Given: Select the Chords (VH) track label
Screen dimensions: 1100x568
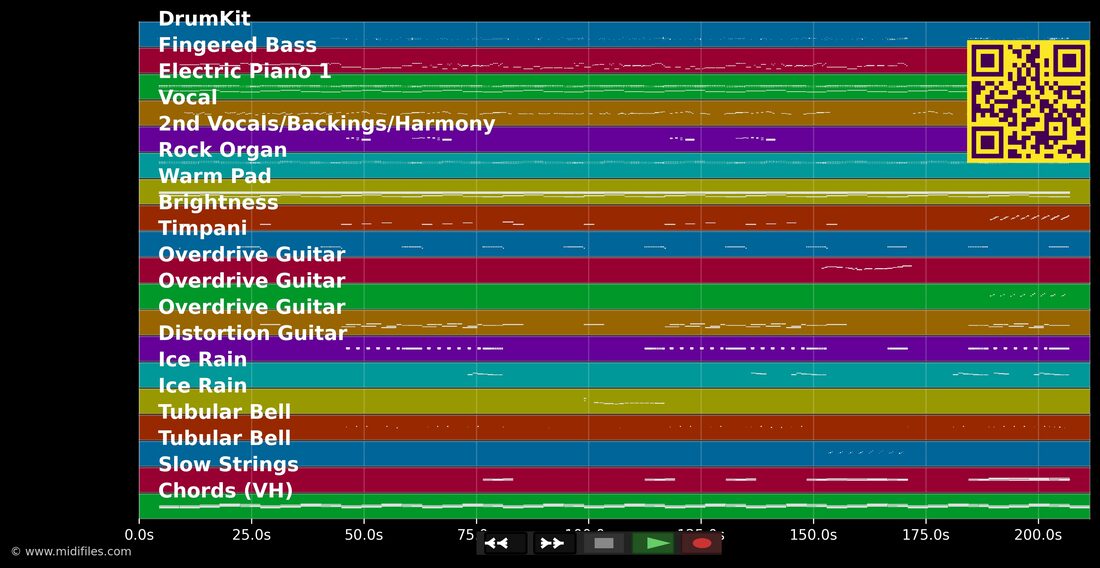Looking at the screenshot, I should pyautogui.click(x=225, y=491).
